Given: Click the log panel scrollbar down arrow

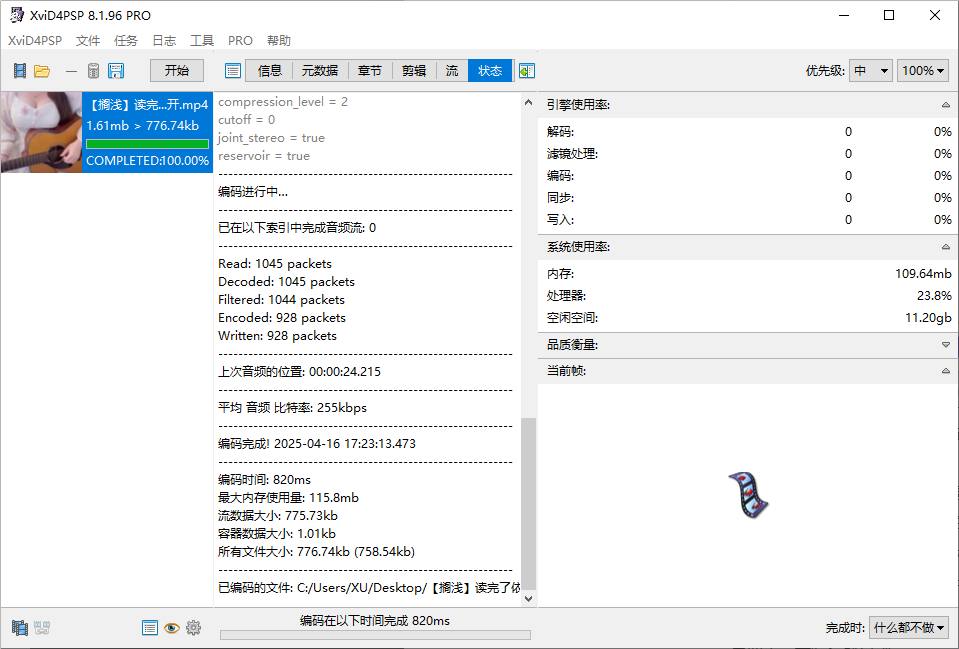Looking at the screenshot, I should pyautogui.click(x=528, y=596).
